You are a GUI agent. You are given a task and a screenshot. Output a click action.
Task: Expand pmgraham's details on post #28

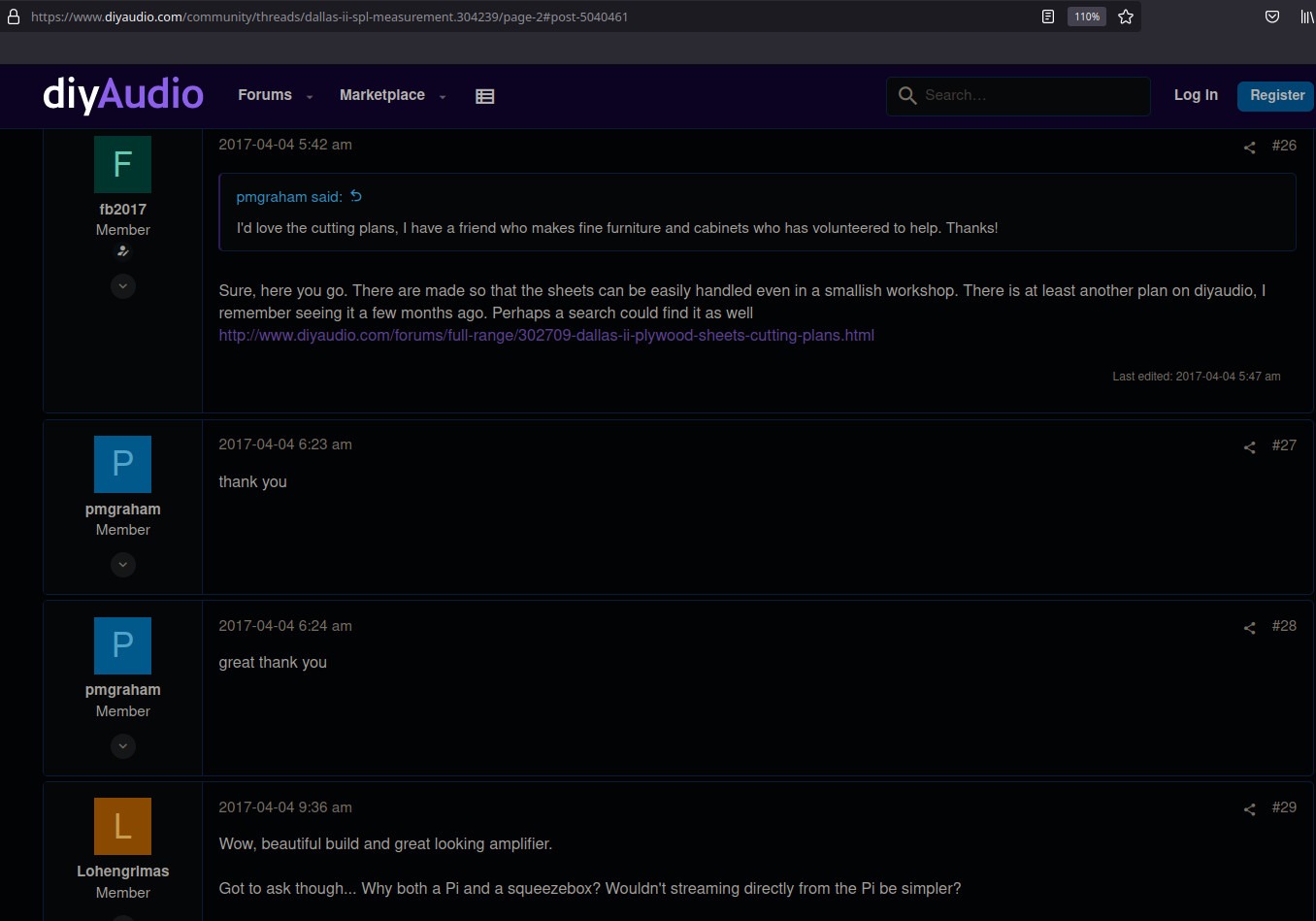(x=123, y=746)
